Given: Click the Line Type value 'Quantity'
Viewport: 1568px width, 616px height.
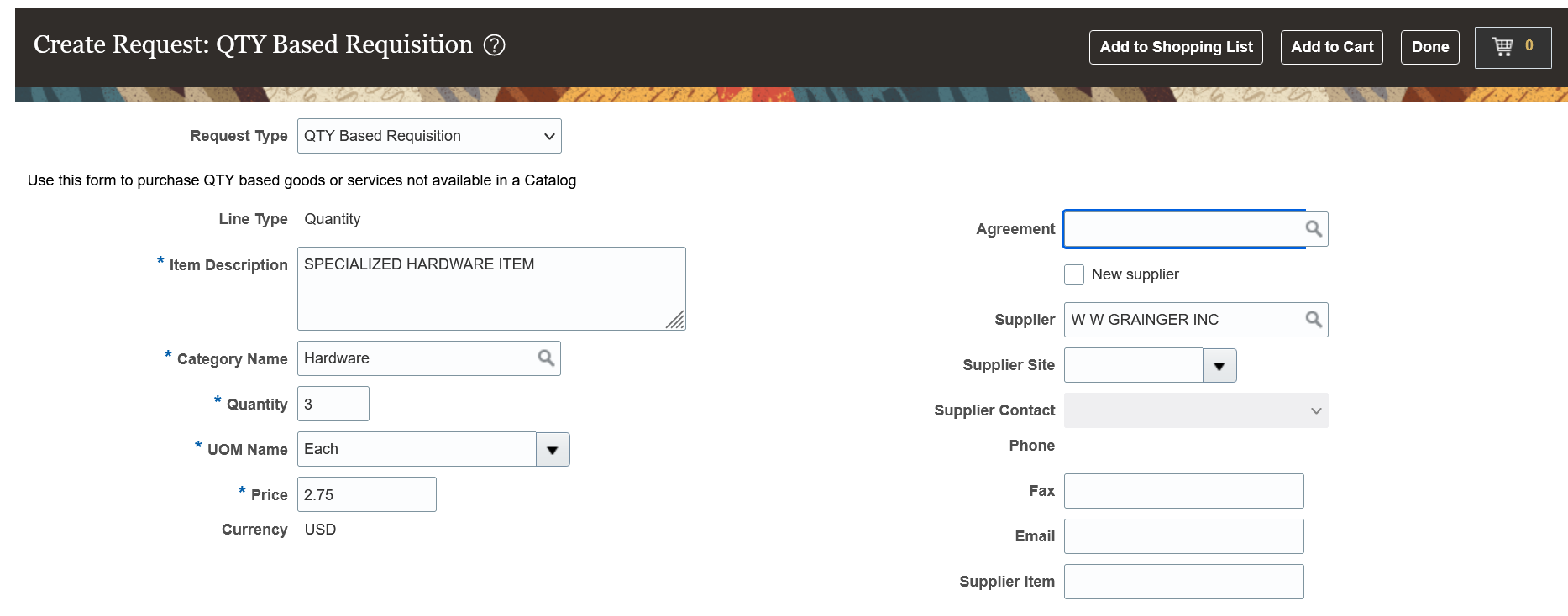Looking at the screenshot, I should point(333,219).
